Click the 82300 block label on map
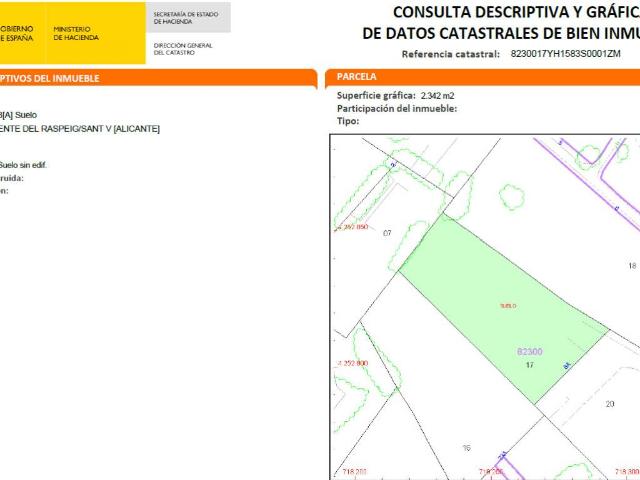This screenshot has height=480, width=640. [529, 351]
